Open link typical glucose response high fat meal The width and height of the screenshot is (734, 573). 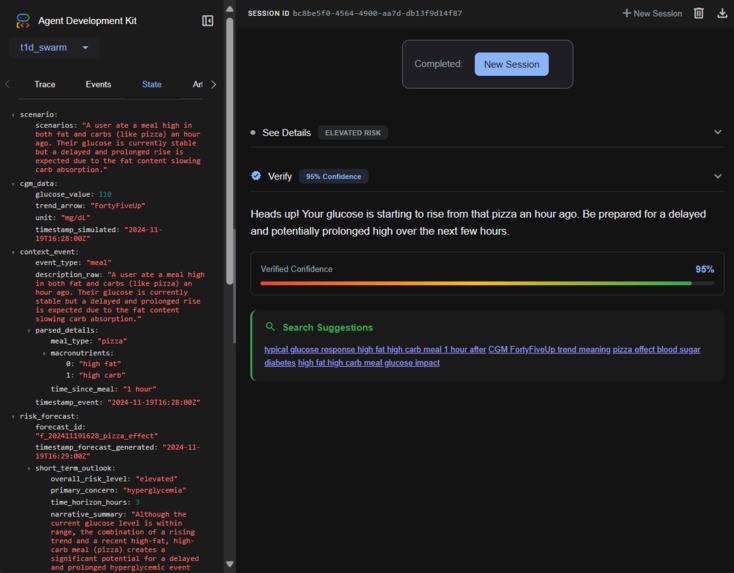coord(375,350)
